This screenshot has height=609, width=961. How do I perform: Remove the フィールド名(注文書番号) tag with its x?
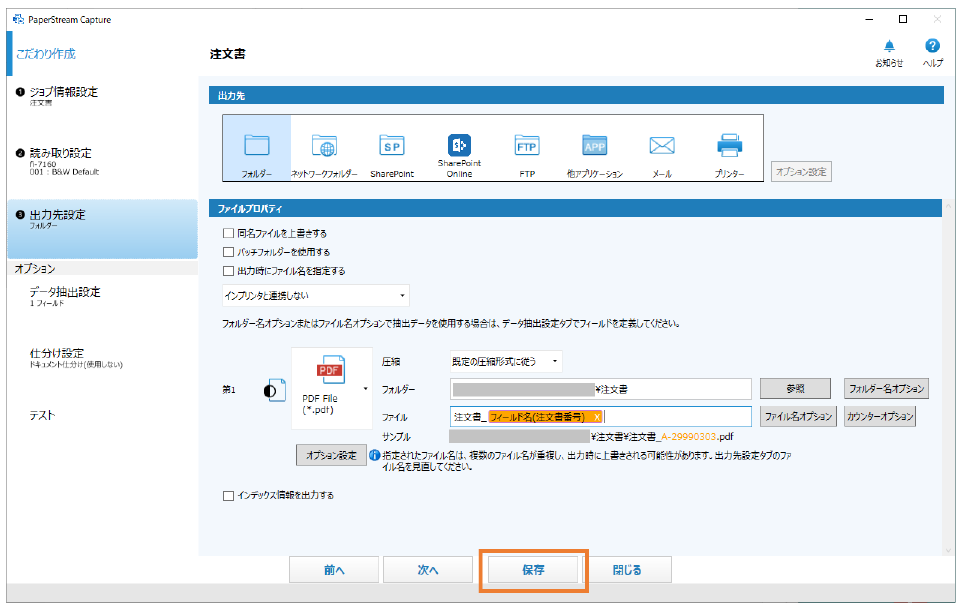click(597, 417)
